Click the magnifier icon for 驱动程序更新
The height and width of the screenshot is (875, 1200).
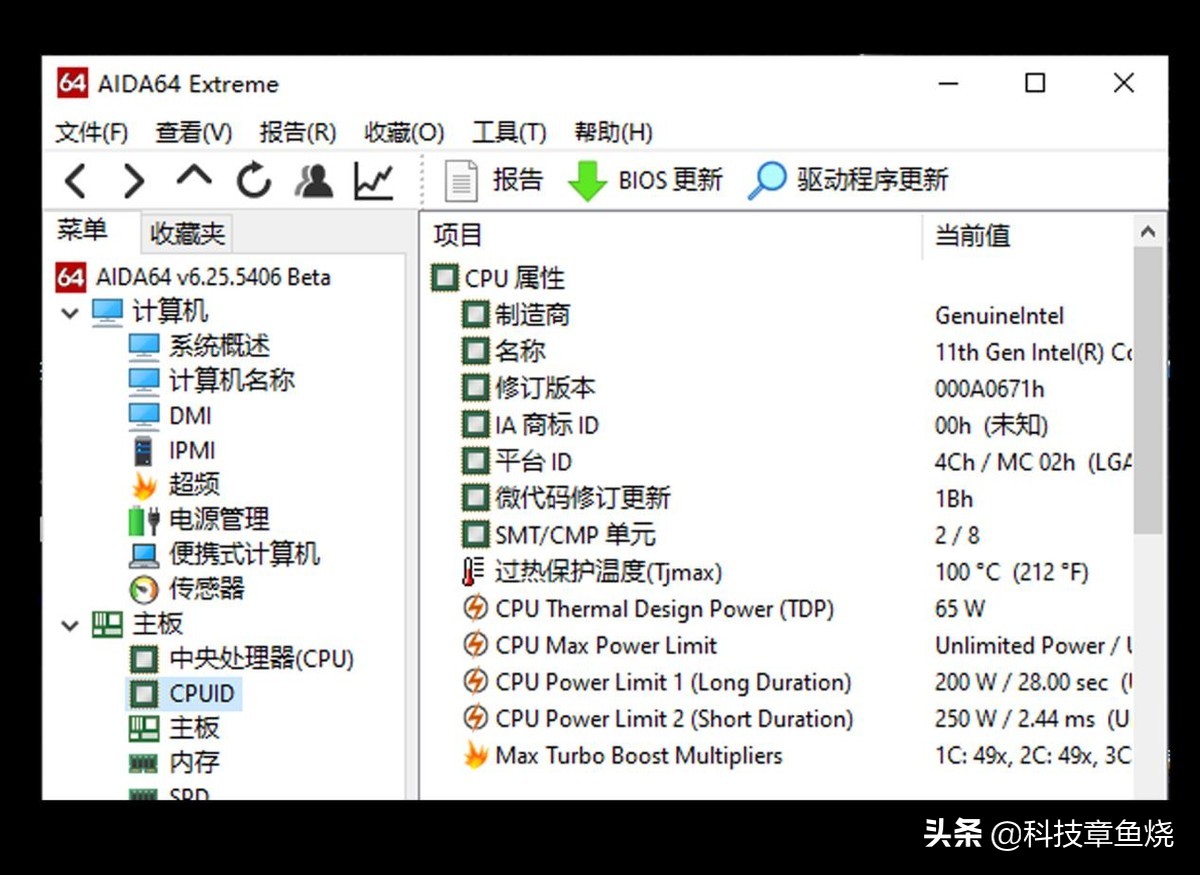click(765, 180)
